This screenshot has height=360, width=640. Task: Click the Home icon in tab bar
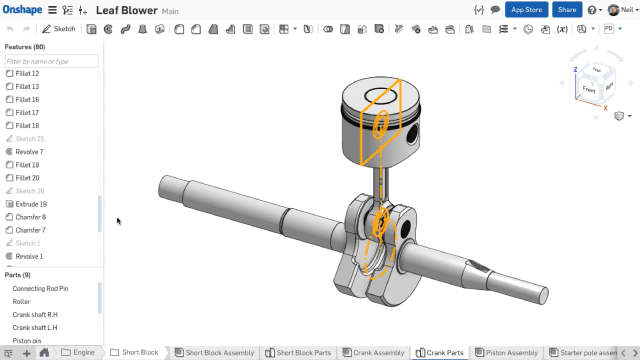[x=44, y=353]
